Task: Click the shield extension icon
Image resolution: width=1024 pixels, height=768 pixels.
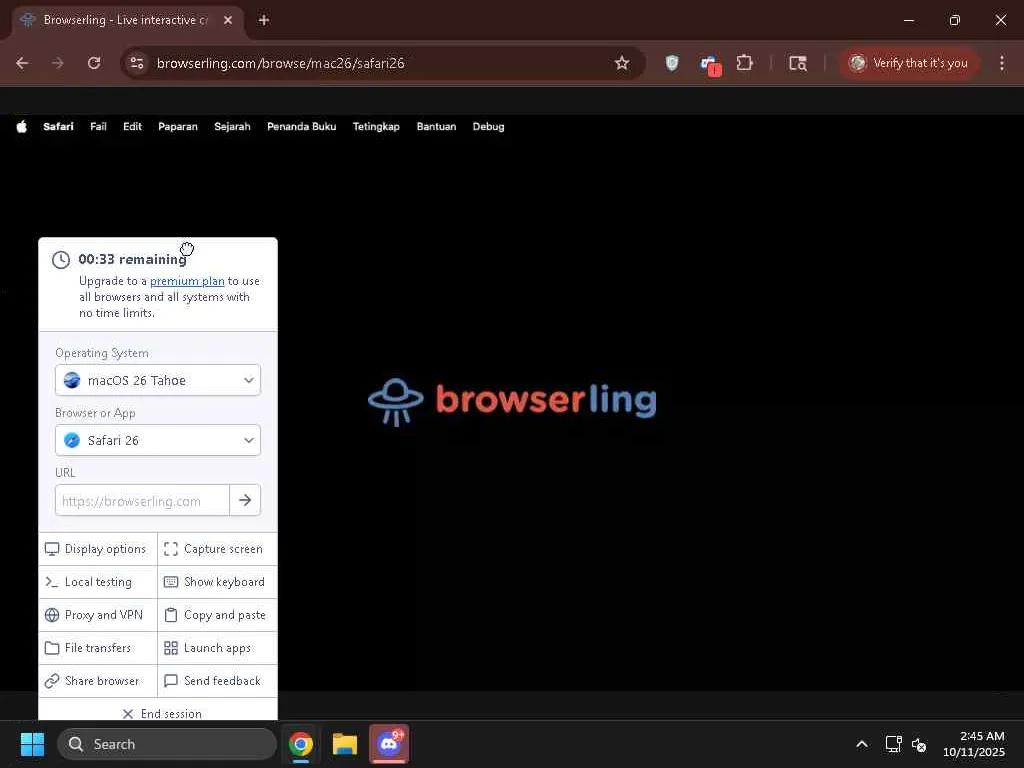Action: pos(672,63)
